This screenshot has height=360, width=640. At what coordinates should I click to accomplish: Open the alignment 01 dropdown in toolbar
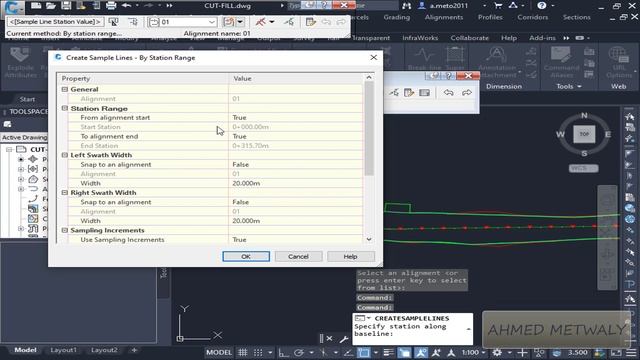click(x=211, y=22)
